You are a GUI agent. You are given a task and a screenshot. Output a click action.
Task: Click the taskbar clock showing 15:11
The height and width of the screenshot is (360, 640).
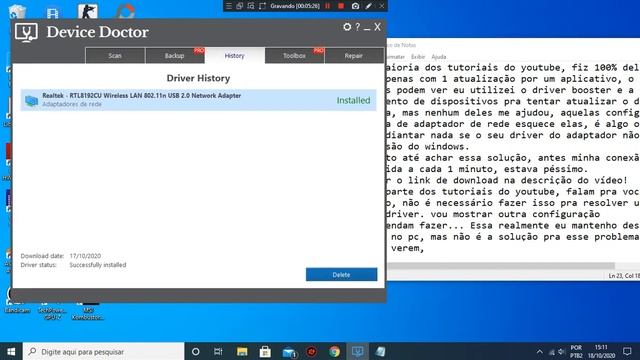(x=601, y=351)
